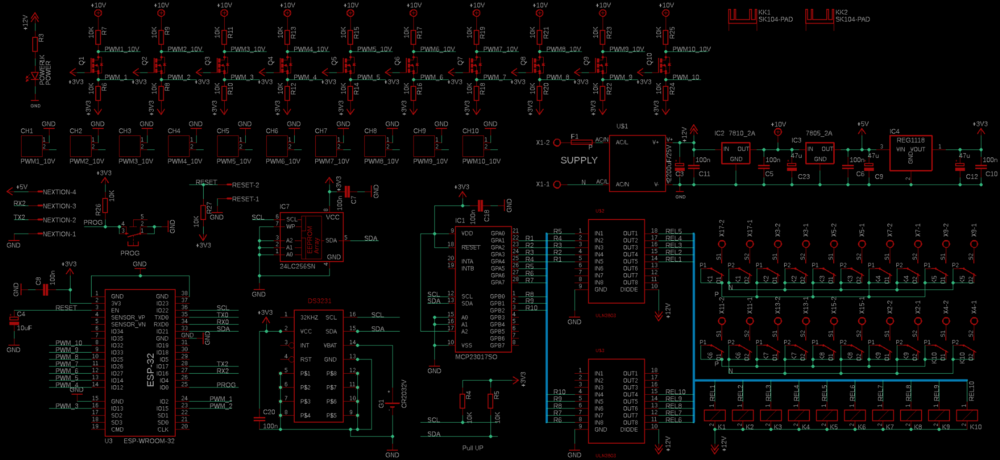
Task: Select the KK1 SK104-PAD heatsink symbol
Action: [x=743, y=20]
